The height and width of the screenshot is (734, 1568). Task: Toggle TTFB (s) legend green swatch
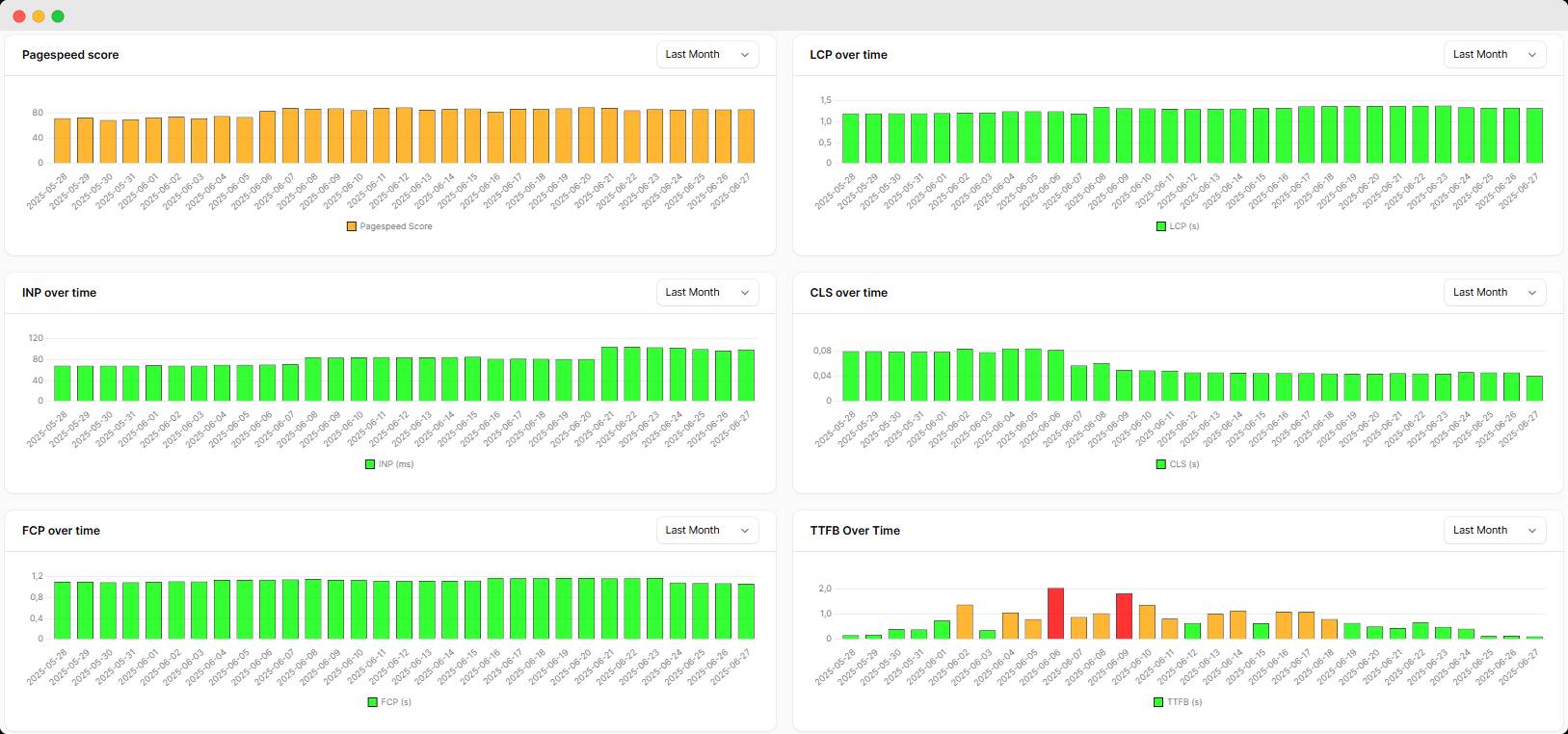pos(1158,702)
